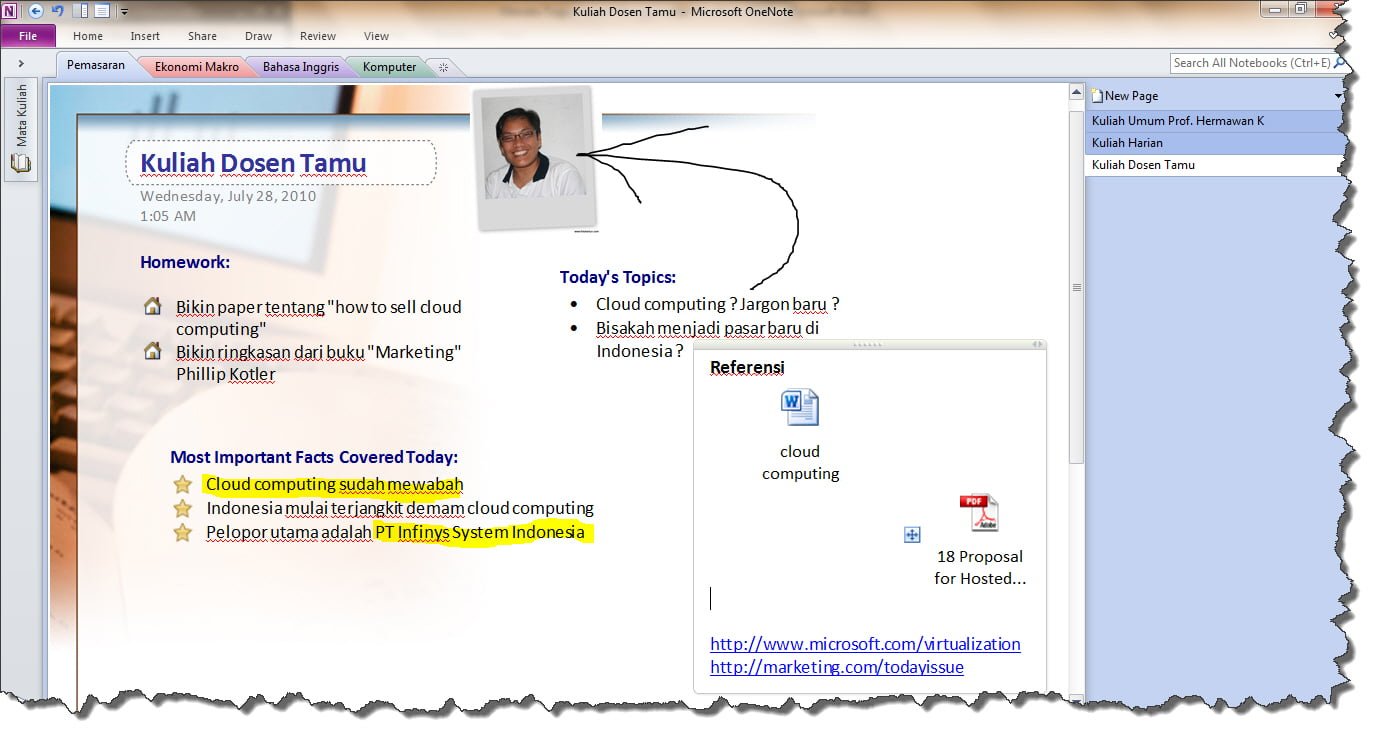Open the Home ribbon tab

[x=88, y=36]
